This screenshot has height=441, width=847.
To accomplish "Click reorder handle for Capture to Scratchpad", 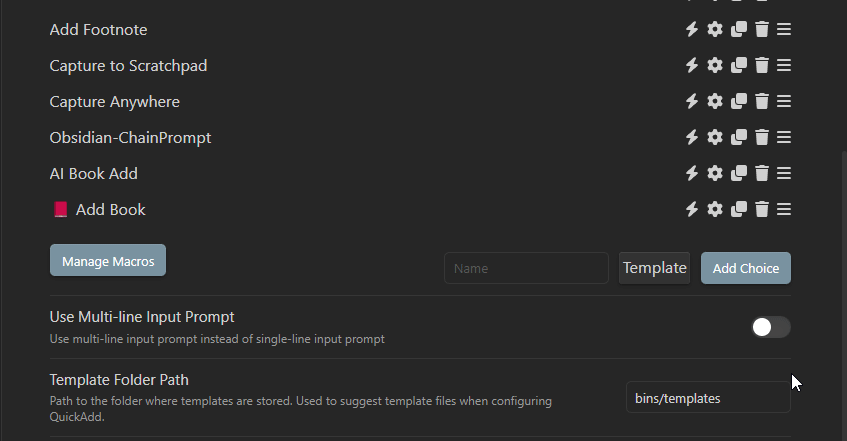I will click(784, 65).
